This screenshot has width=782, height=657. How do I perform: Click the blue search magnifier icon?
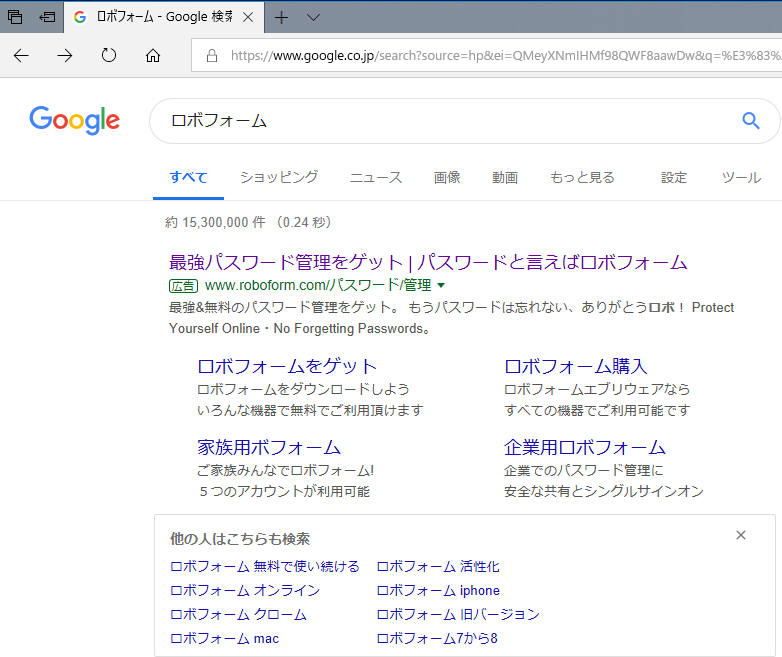tap(750, 121)
